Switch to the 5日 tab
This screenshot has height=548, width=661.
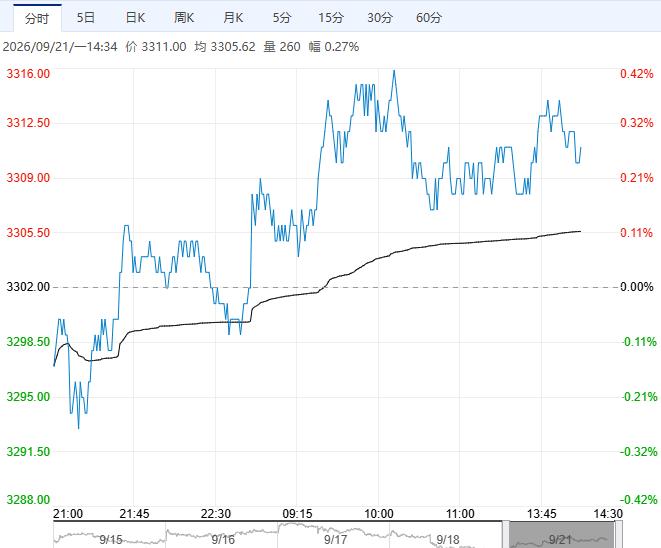click(86, 18)
